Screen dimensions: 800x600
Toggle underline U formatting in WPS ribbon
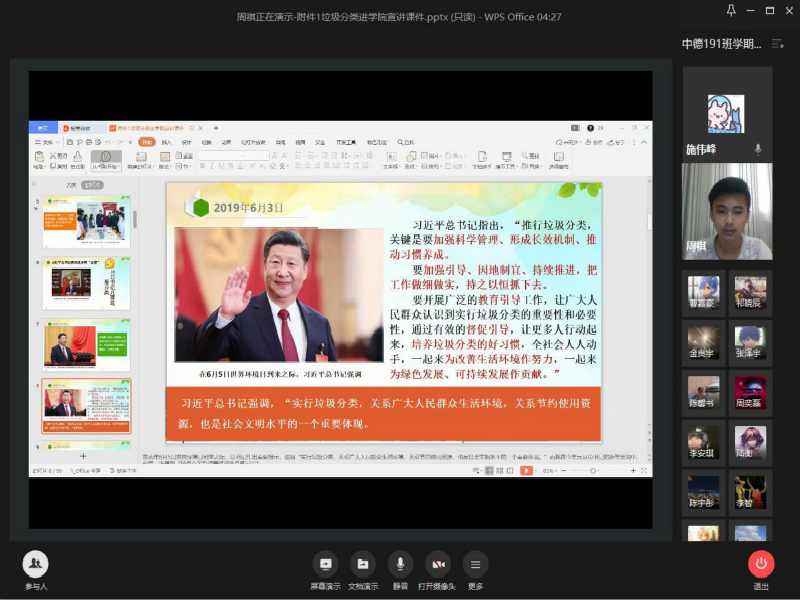click(221, 166)
